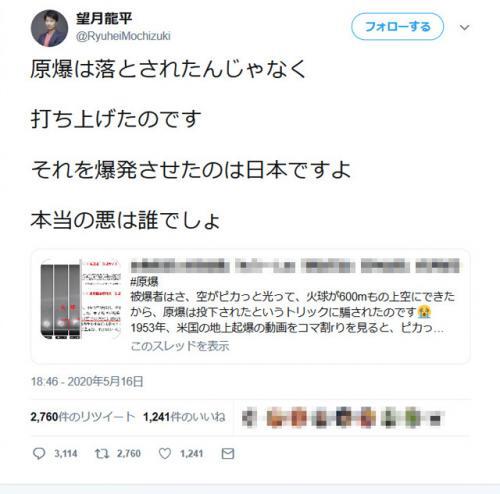Click the retweet arrows icon
500x494 pixels.
(102, 453)
